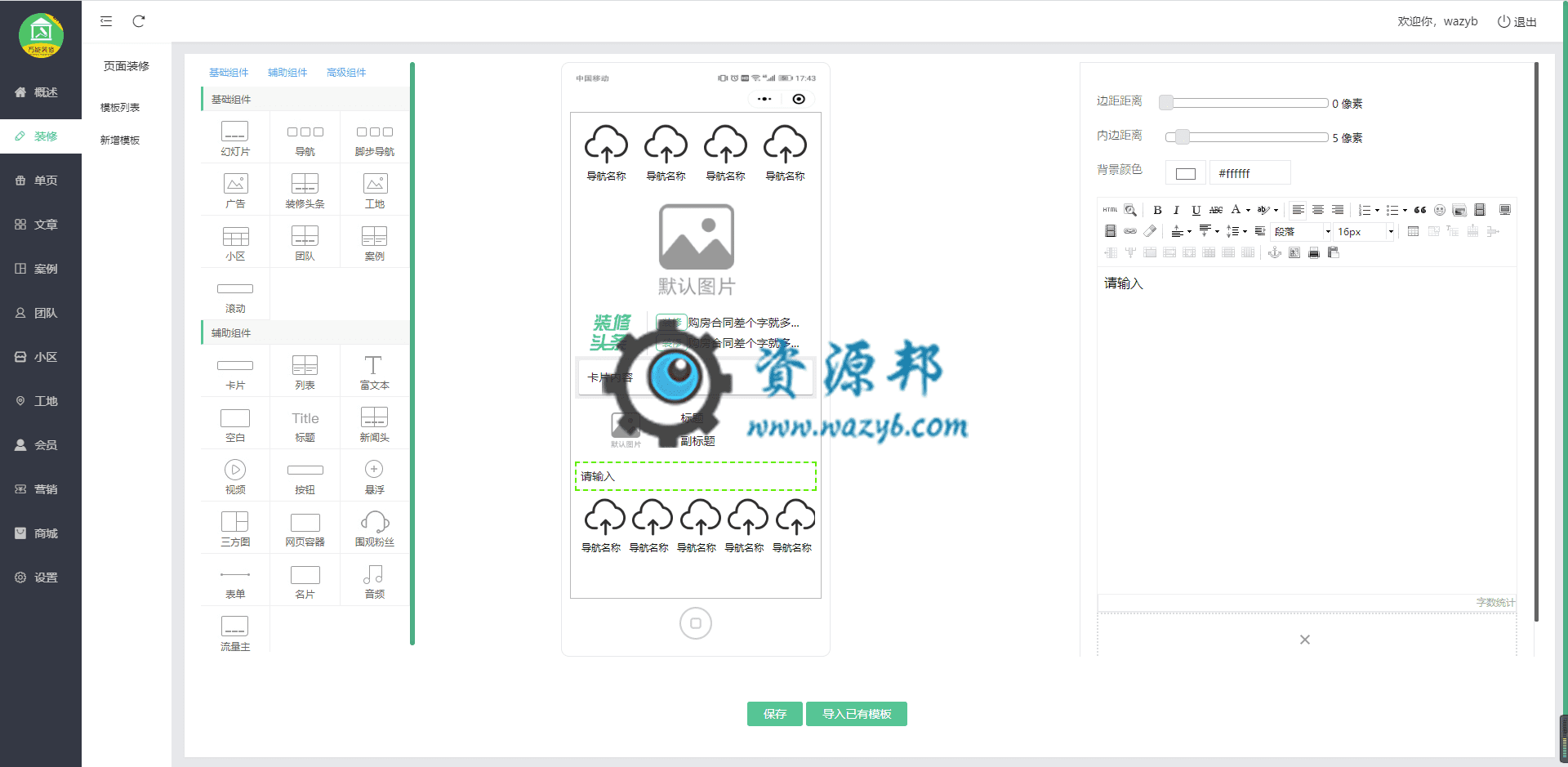Insert a table in the editor
Screen dimensions: 1568x767
coord(1413,231)
